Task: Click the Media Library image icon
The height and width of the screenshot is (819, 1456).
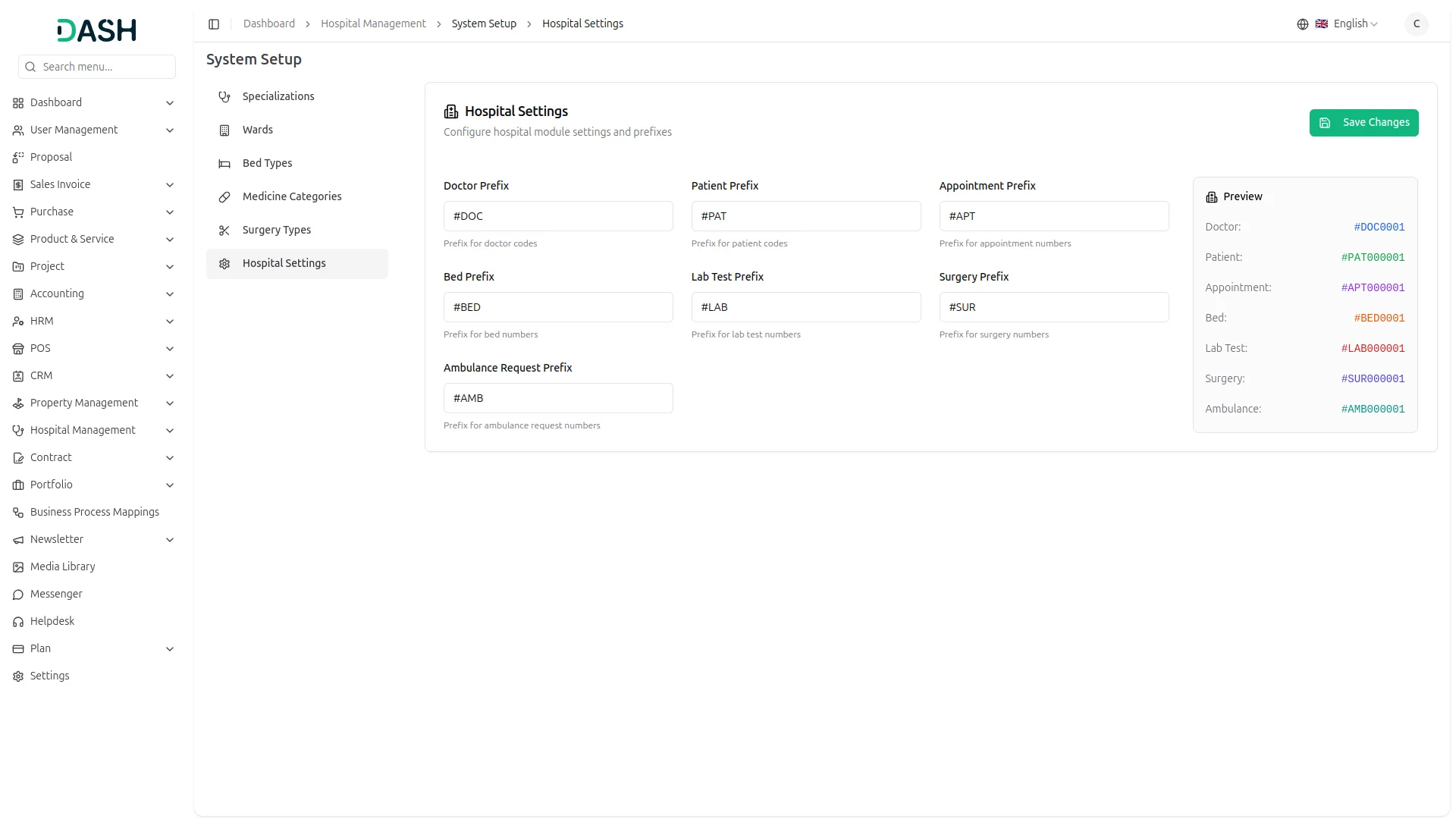Action: click(18, 567)
